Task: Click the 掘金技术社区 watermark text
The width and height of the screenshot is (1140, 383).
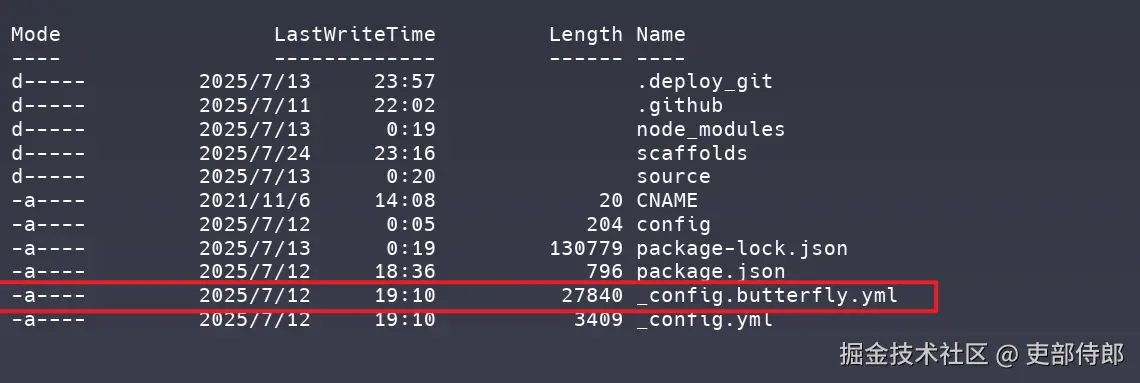Action: [x=914, y=354]
